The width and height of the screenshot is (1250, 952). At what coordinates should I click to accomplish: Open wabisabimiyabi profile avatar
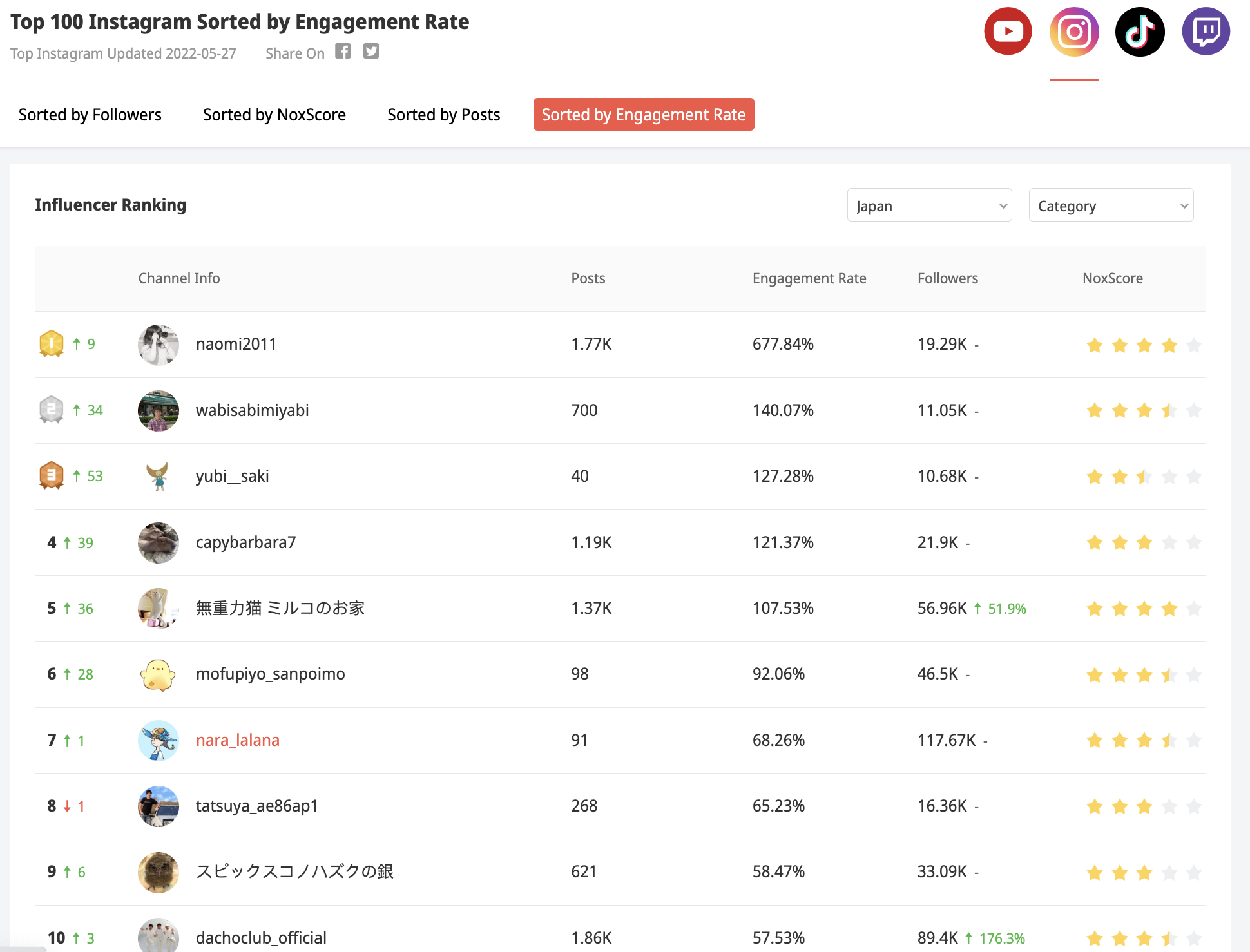point(159,410)
